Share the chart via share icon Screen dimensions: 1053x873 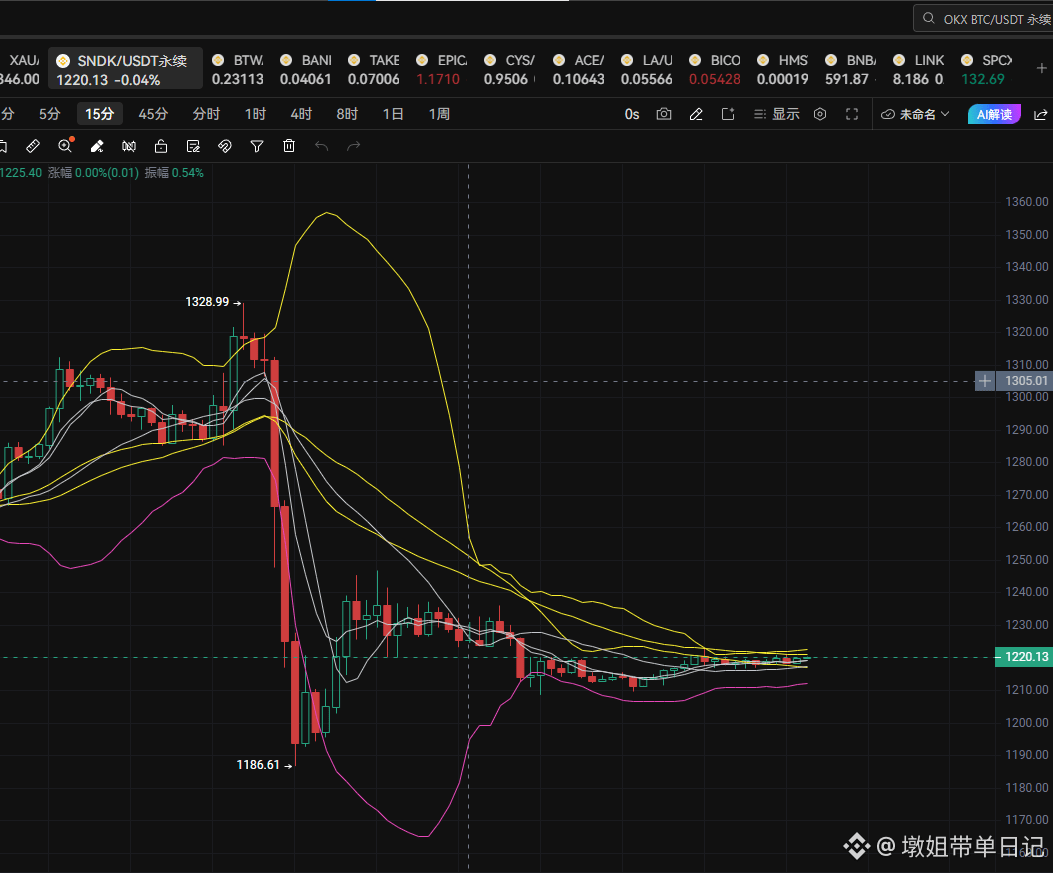coord(1040,114)
